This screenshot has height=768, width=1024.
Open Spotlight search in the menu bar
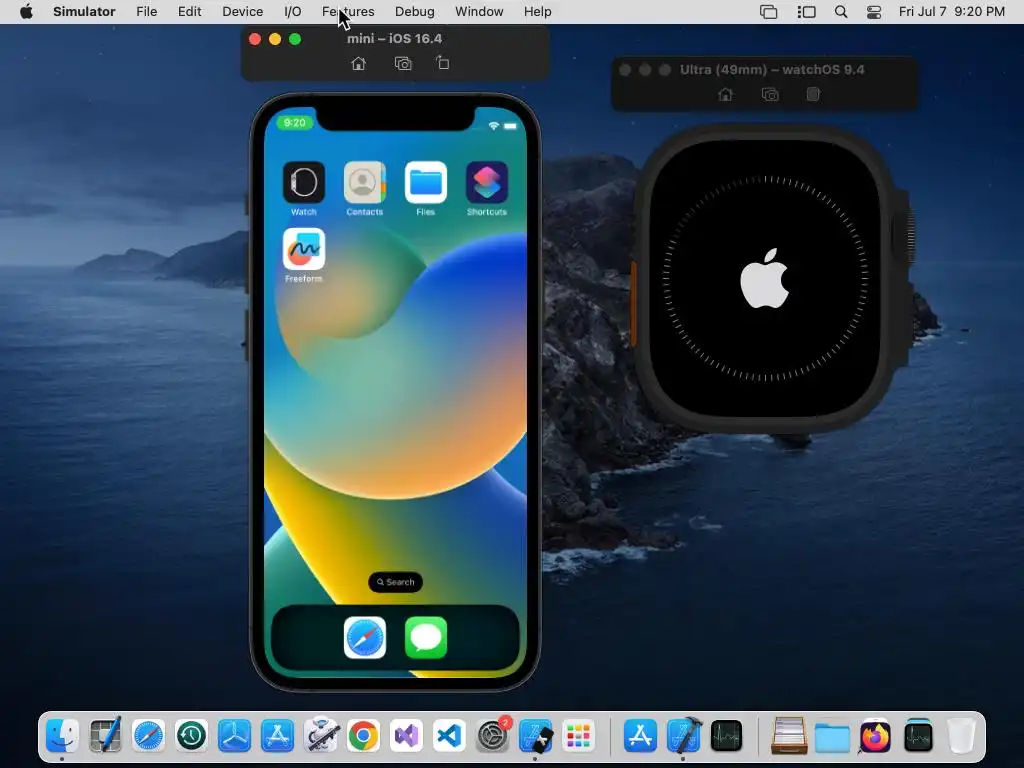pyautogui.click(x=841, y=12)
